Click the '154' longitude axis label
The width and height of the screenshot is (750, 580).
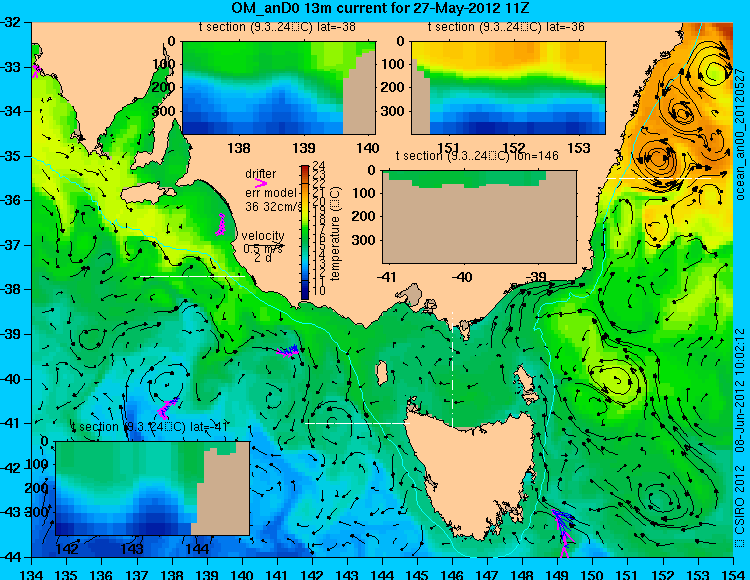(x=733, y=574)
